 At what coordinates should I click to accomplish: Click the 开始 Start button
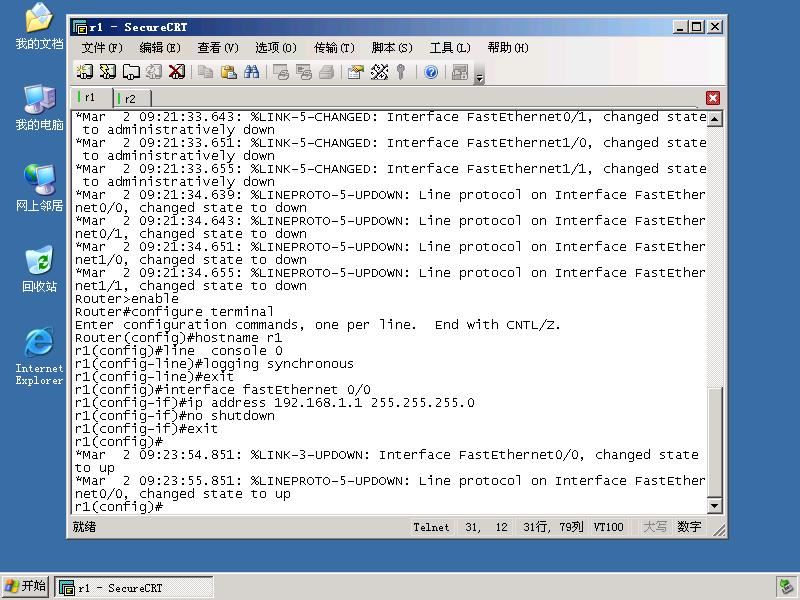[x=26, y=587]
